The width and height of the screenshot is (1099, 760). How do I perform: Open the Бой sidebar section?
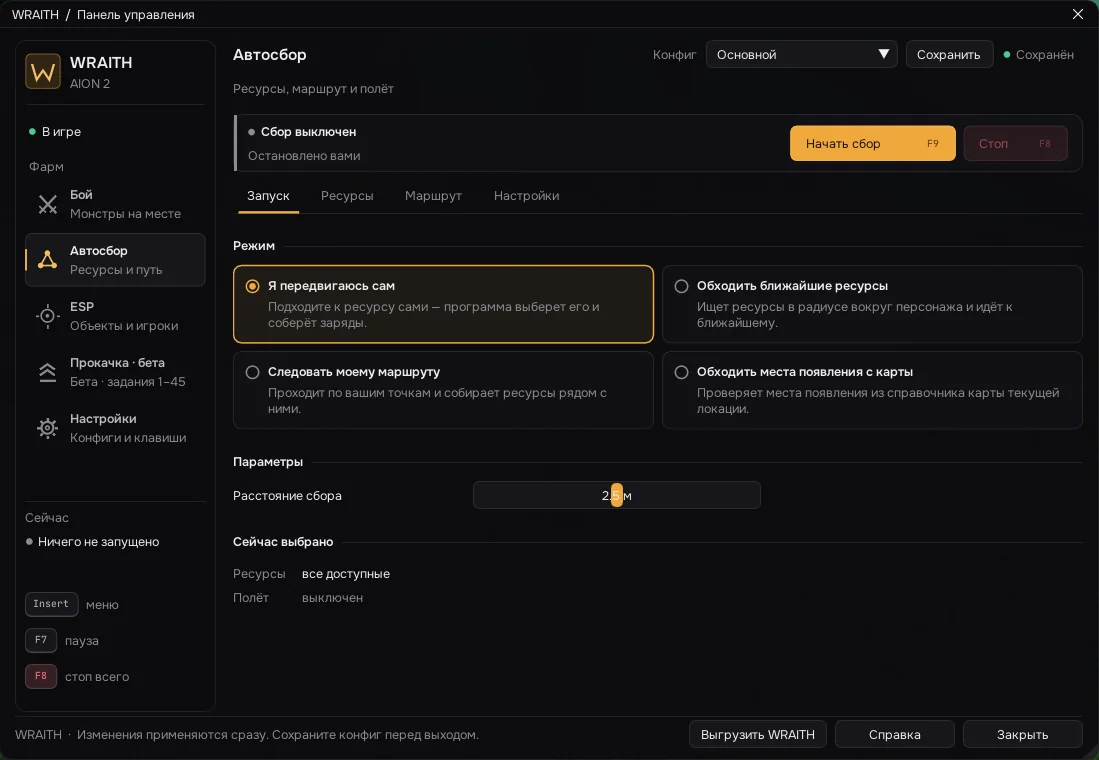pos(115,204)
